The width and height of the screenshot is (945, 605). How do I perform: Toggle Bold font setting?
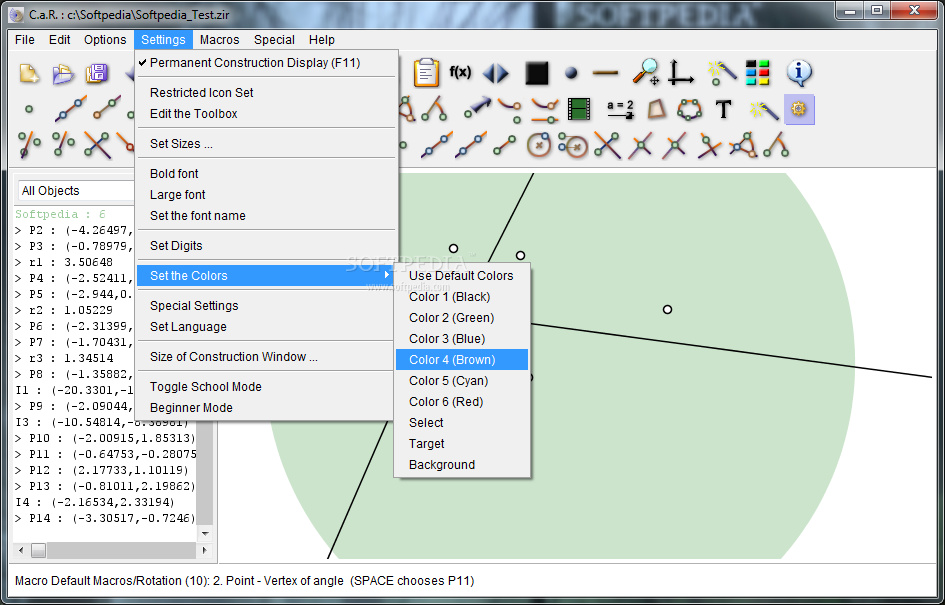point(266,174)
